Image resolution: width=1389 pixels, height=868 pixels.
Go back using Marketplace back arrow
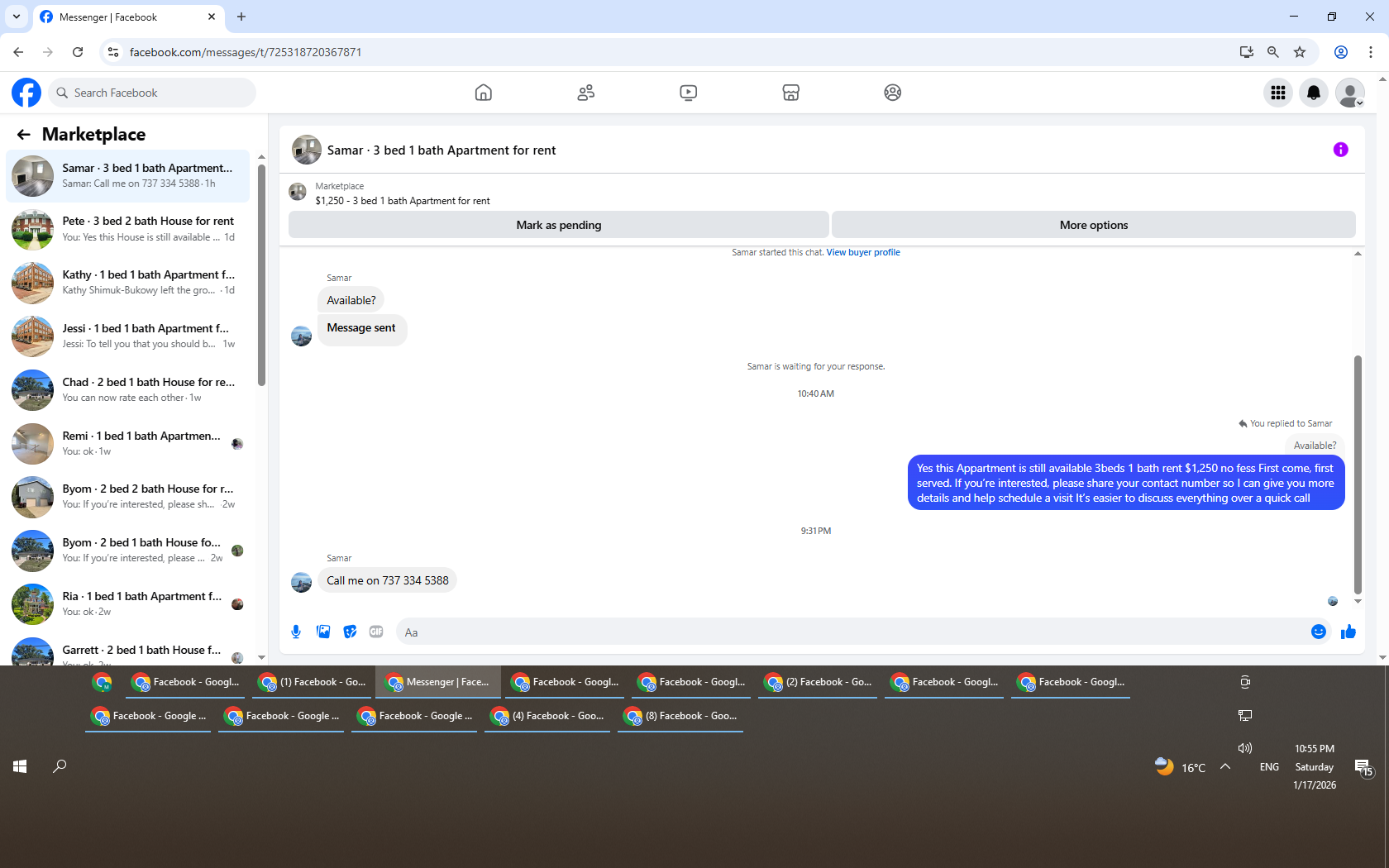(x=24, y=134)
